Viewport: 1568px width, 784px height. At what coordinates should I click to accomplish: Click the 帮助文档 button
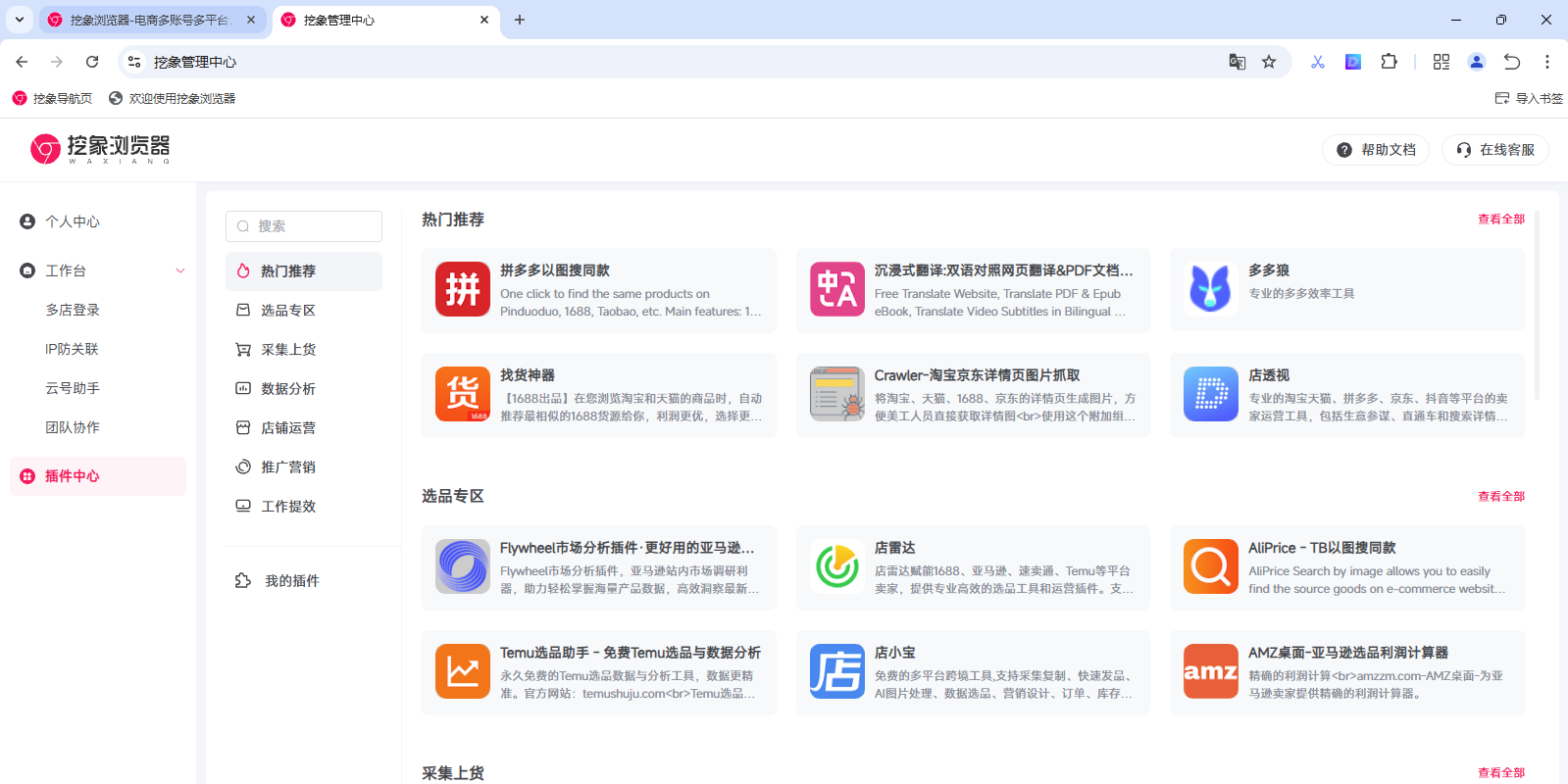1376,150
